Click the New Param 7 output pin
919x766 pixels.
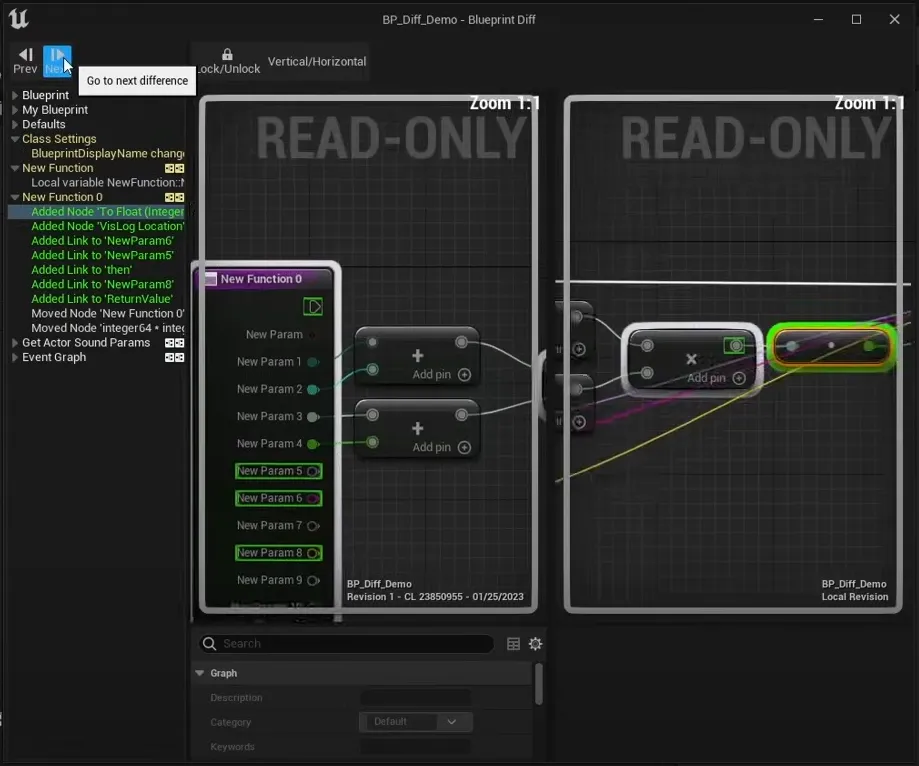(x=313, y=526)
